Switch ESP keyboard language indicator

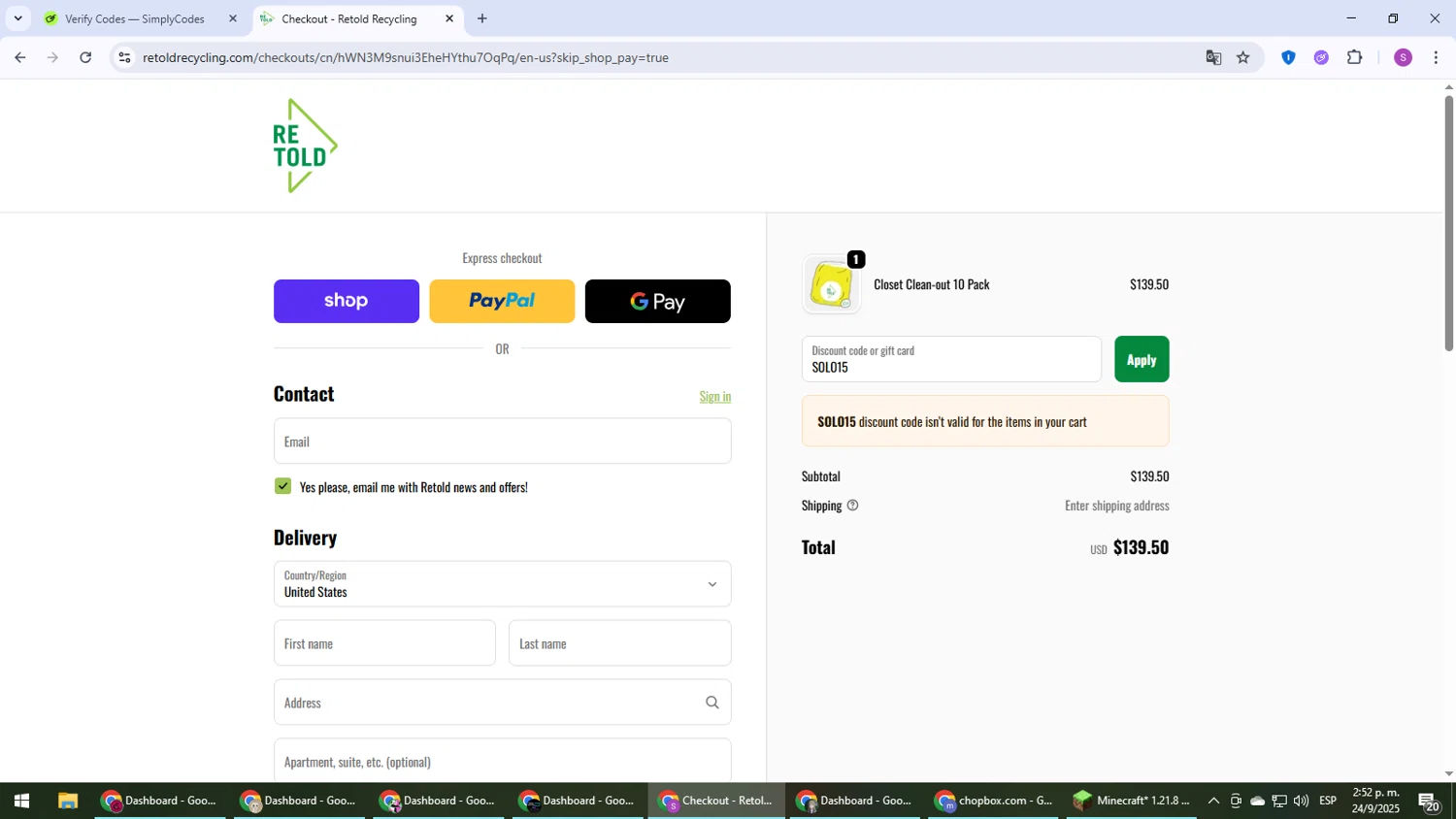[1328, 801]
